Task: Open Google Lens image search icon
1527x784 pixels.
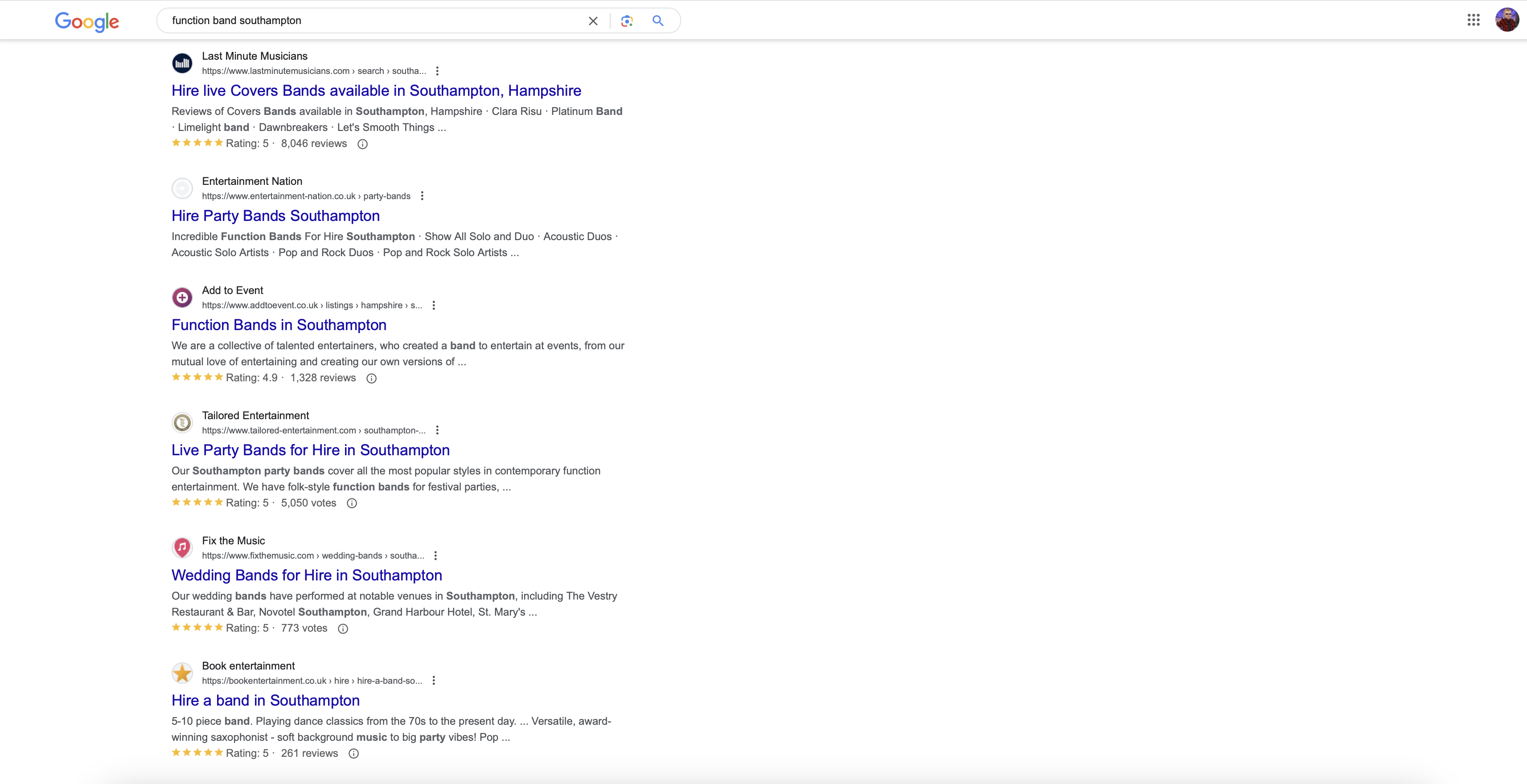Action: pos(627,21)
